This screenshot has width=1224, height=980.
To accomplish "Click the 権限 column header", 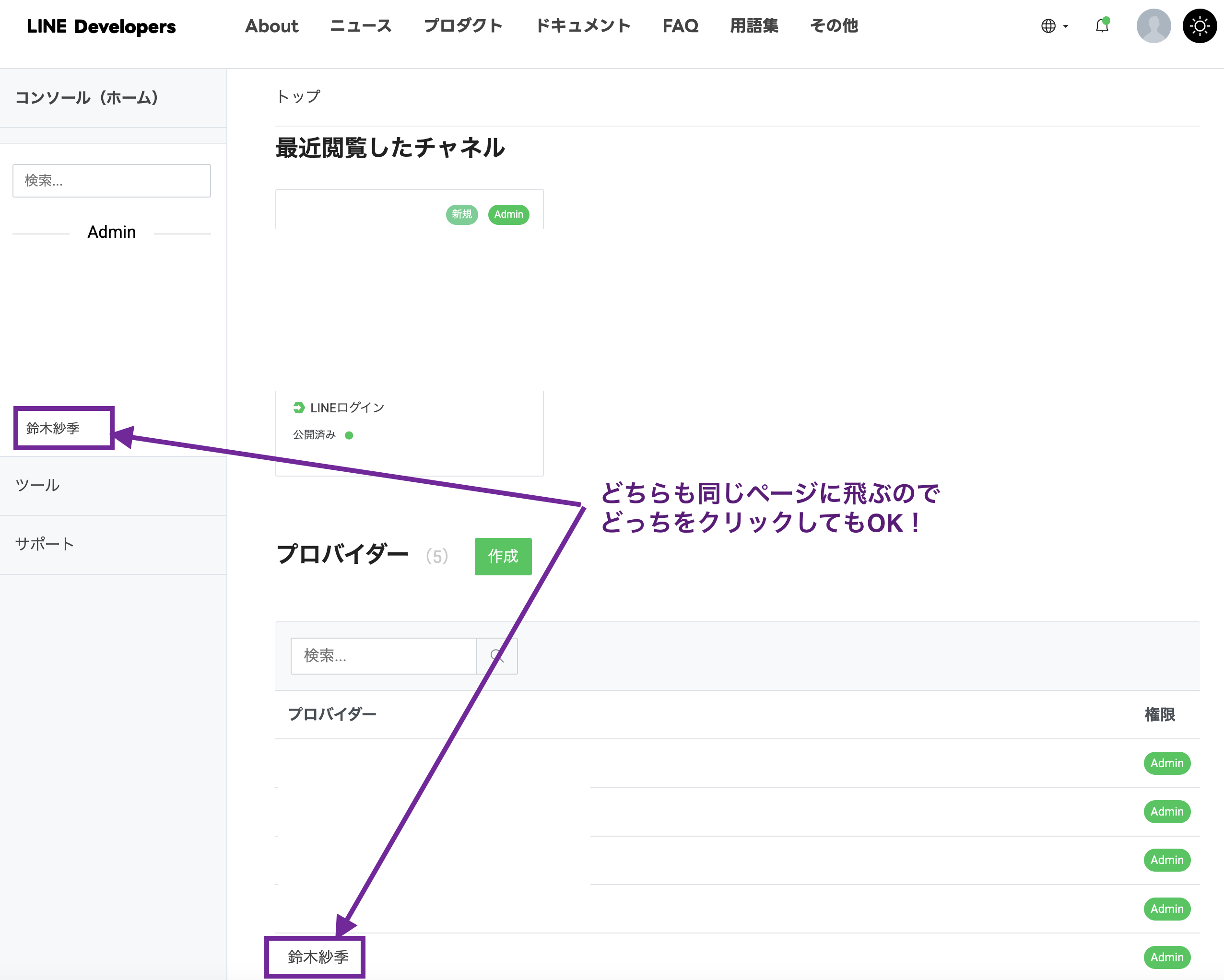I will click(x=1160, y=714).
